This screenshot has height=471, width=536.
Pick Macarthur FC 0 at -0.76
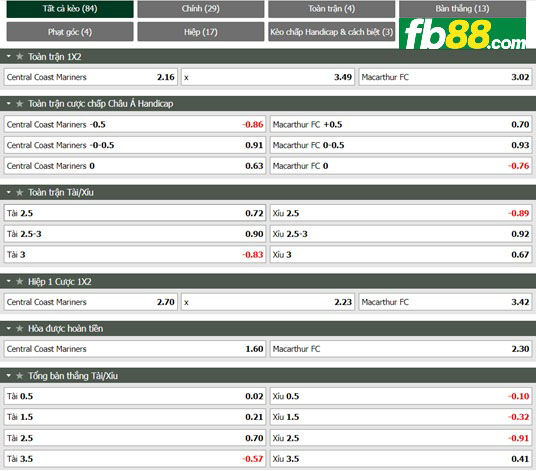pos(401,166)
